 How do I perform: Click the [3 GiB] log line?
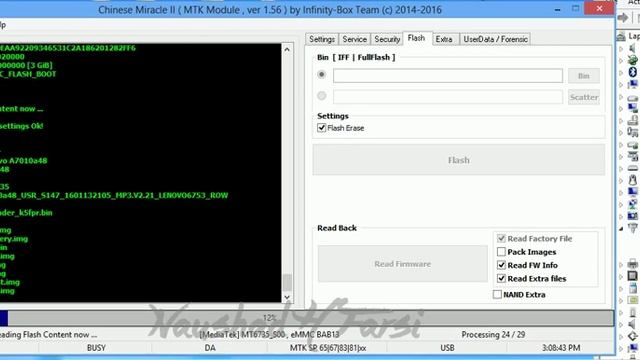pos(26,65)
